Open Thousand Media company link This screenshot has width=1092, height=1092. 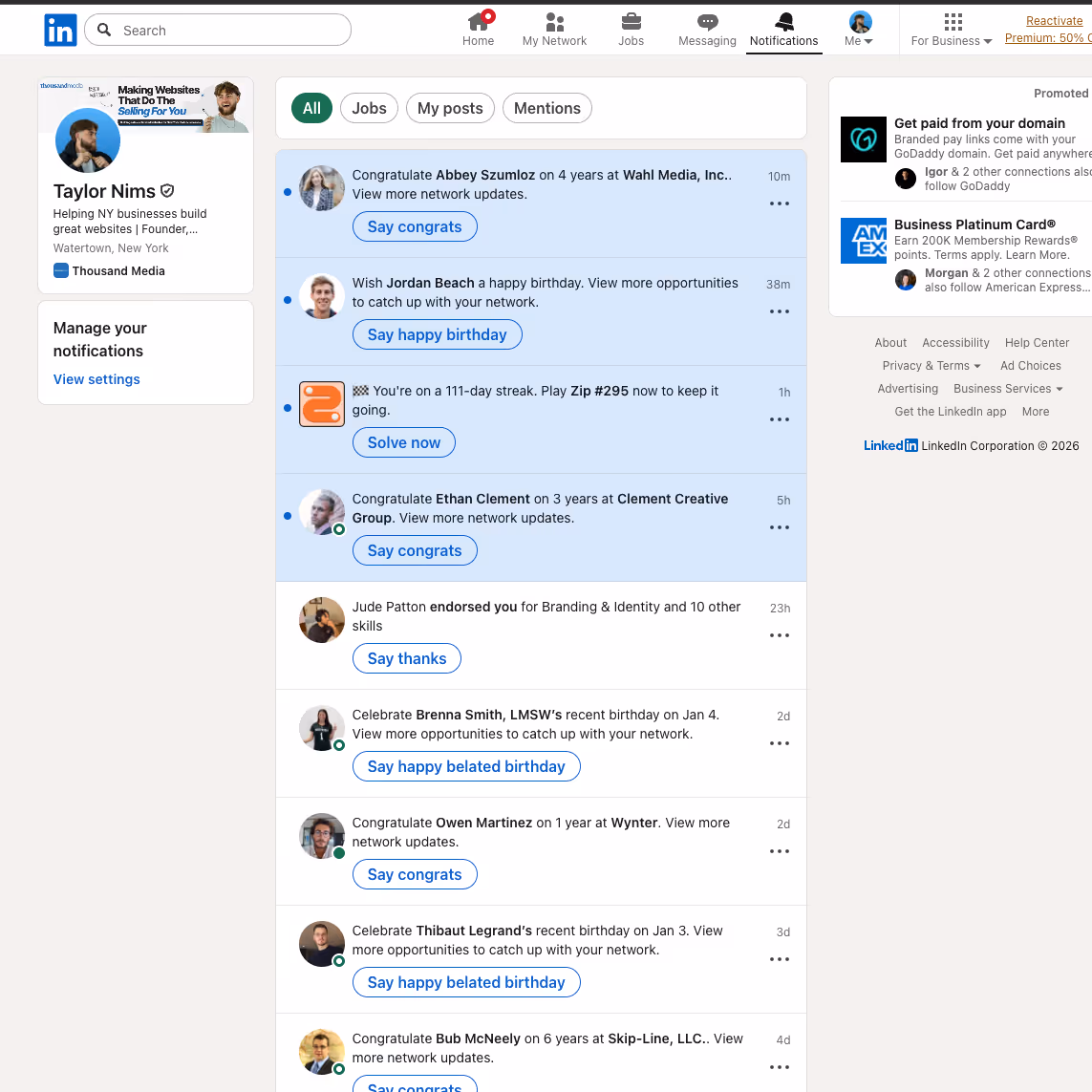coord(109,271)
